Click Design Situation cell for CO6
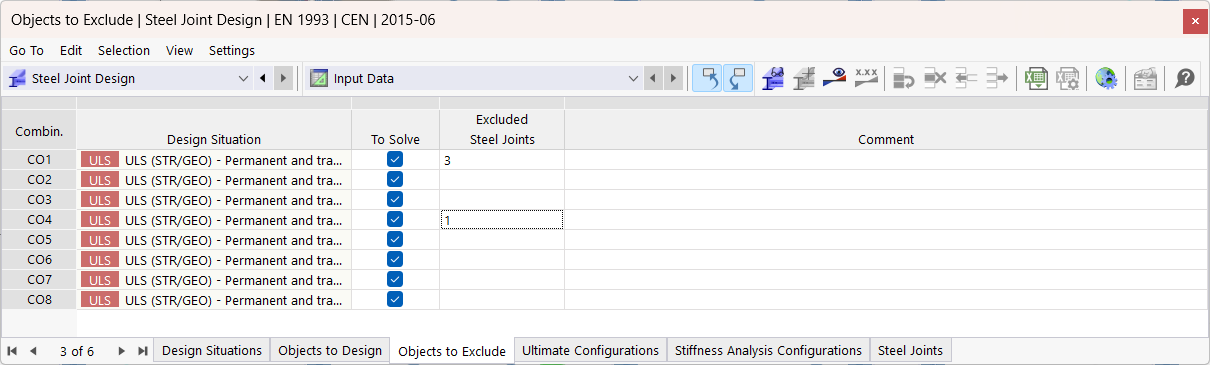The height and width of the screenshot is (365, 1210). tap(214, 259)
